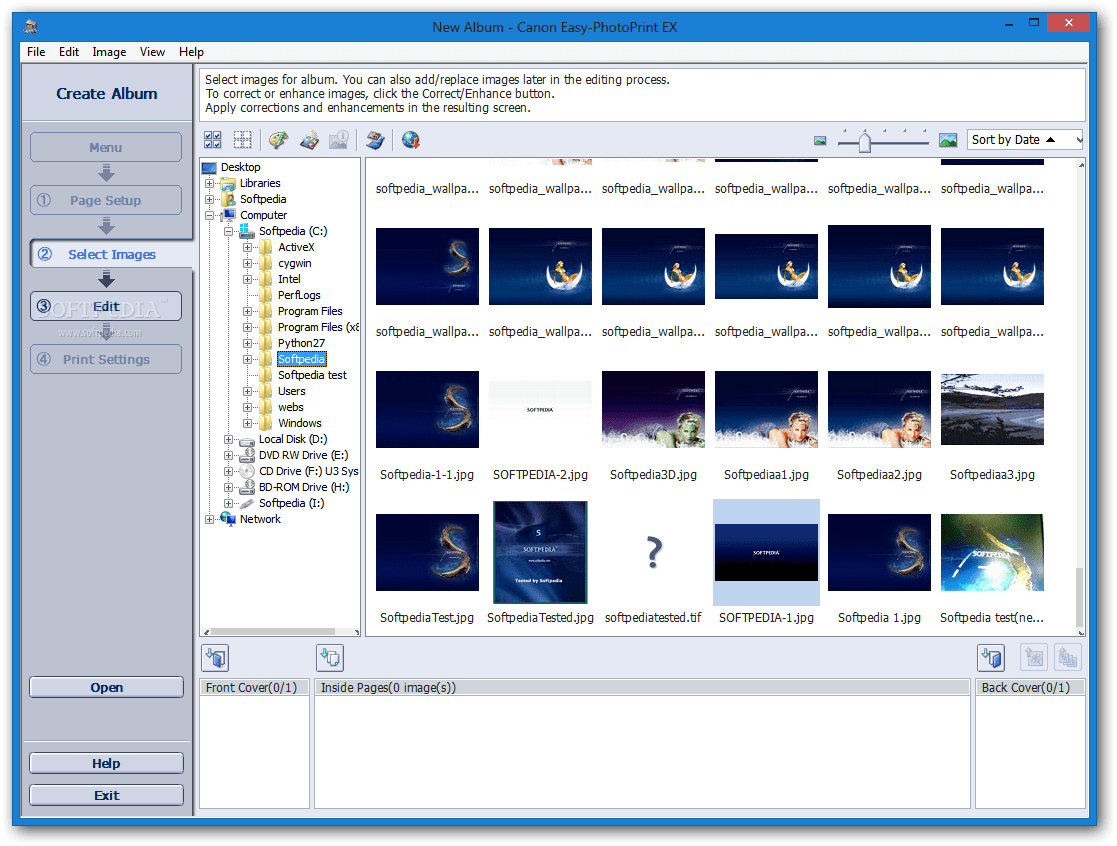Select the highlighted SOFTPEDIA-1.jpg thumbnail
Image resolution: width=1117 pixels, height=846 pixels.
coord(766,553)
